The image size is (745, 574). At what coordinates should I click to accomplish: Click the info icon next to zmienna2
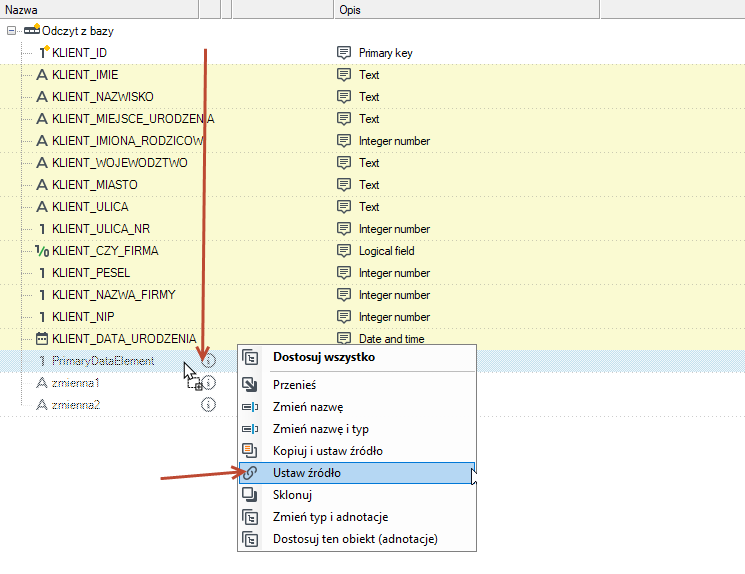tap(209, 404)
